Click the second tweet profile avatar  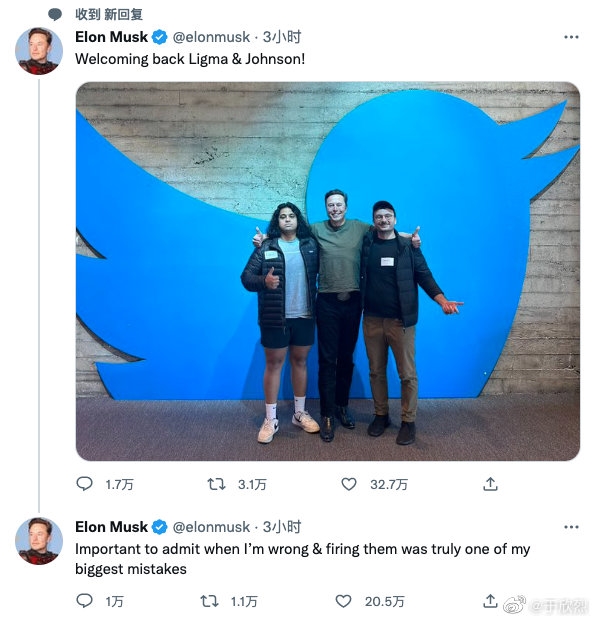tap(39, 541)
